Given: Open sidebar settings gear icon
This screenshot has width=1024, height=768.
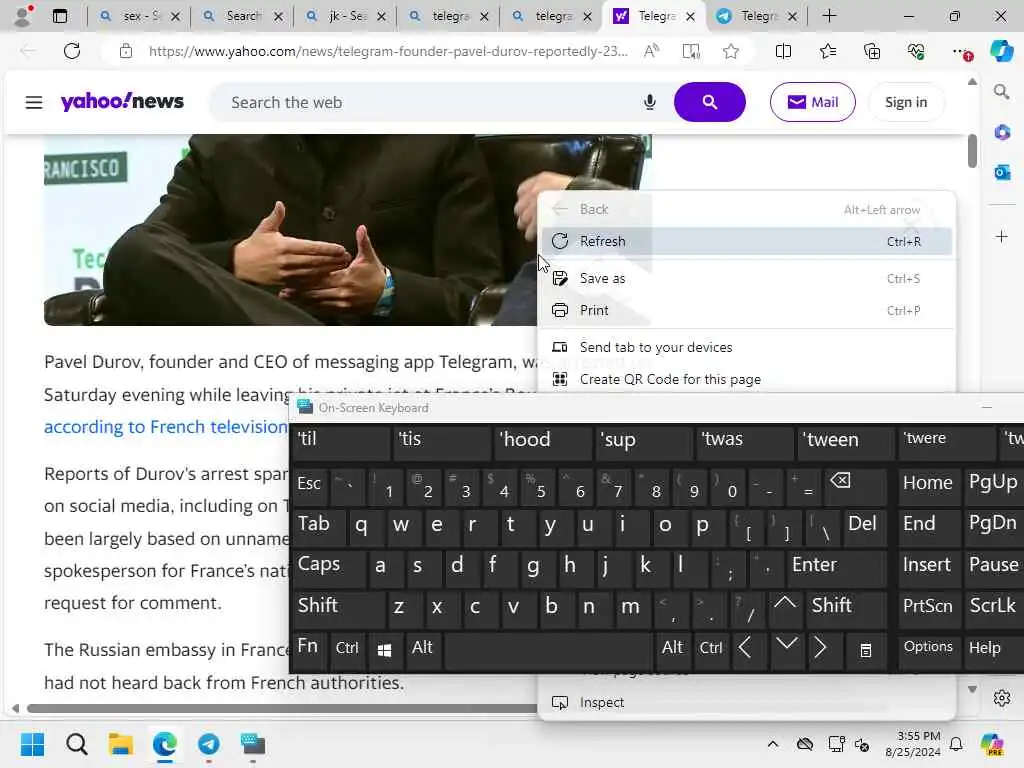Looking at the screenshot, I should point(1001,698).
